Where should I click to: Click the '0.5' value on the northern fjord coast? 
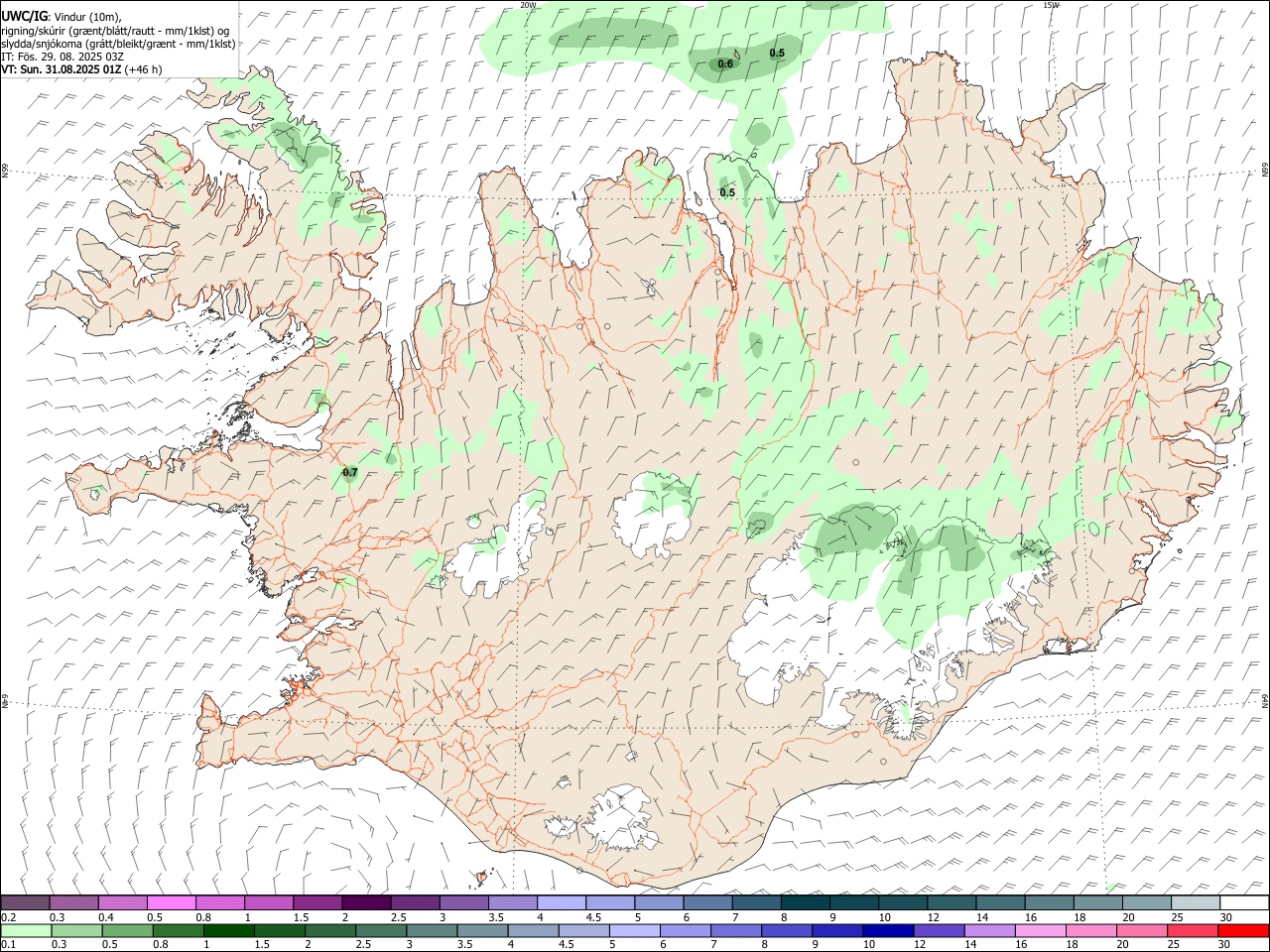point(727,193)
